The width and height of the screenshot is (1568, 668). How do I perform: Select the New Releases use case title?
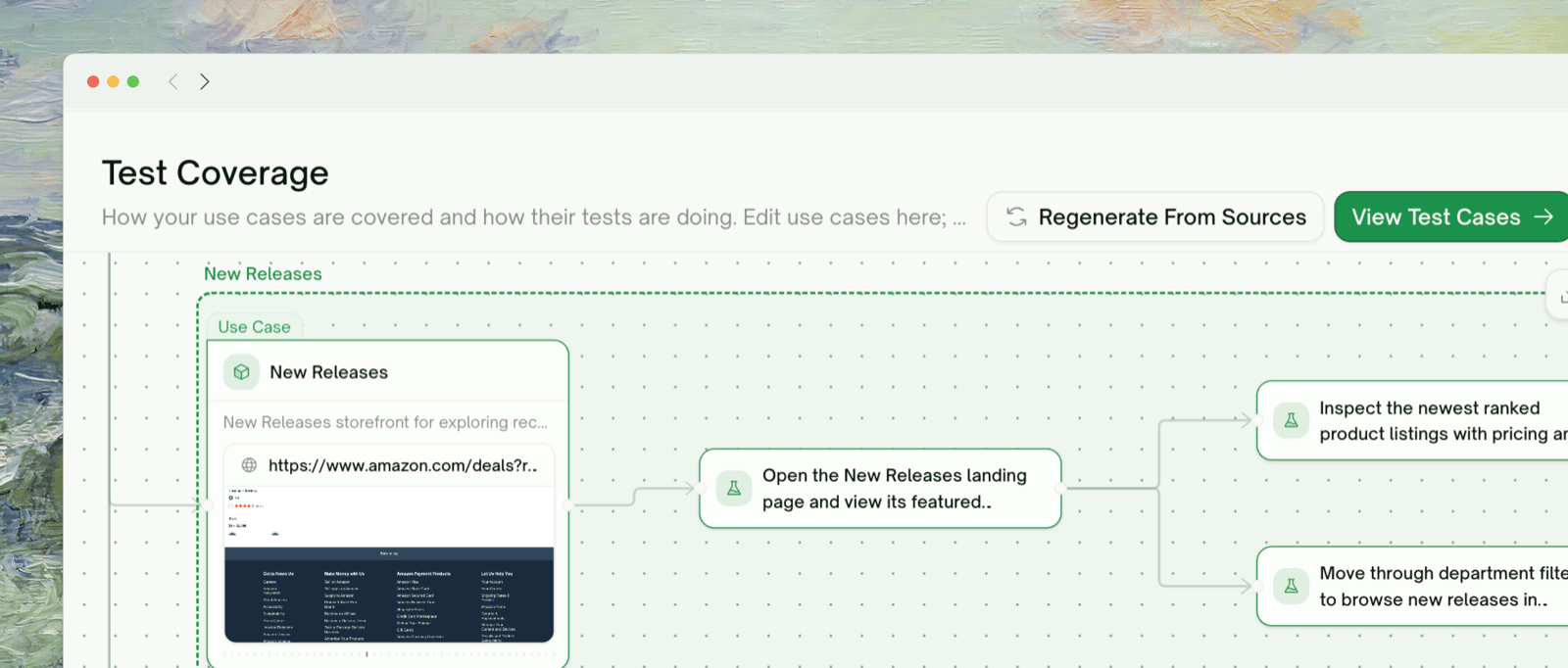[328, 372]
